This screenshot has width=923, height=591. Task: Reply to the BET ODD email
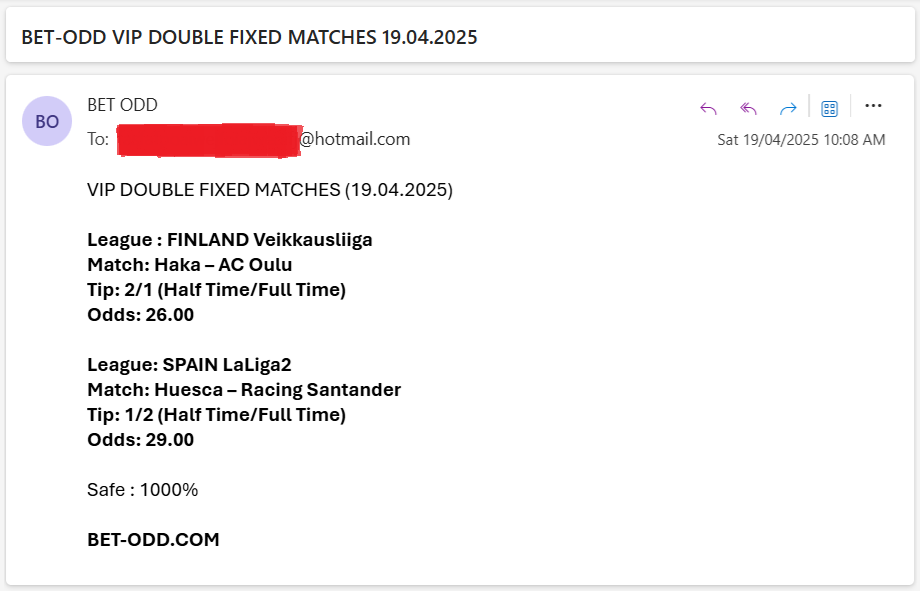tap(708, 108)
